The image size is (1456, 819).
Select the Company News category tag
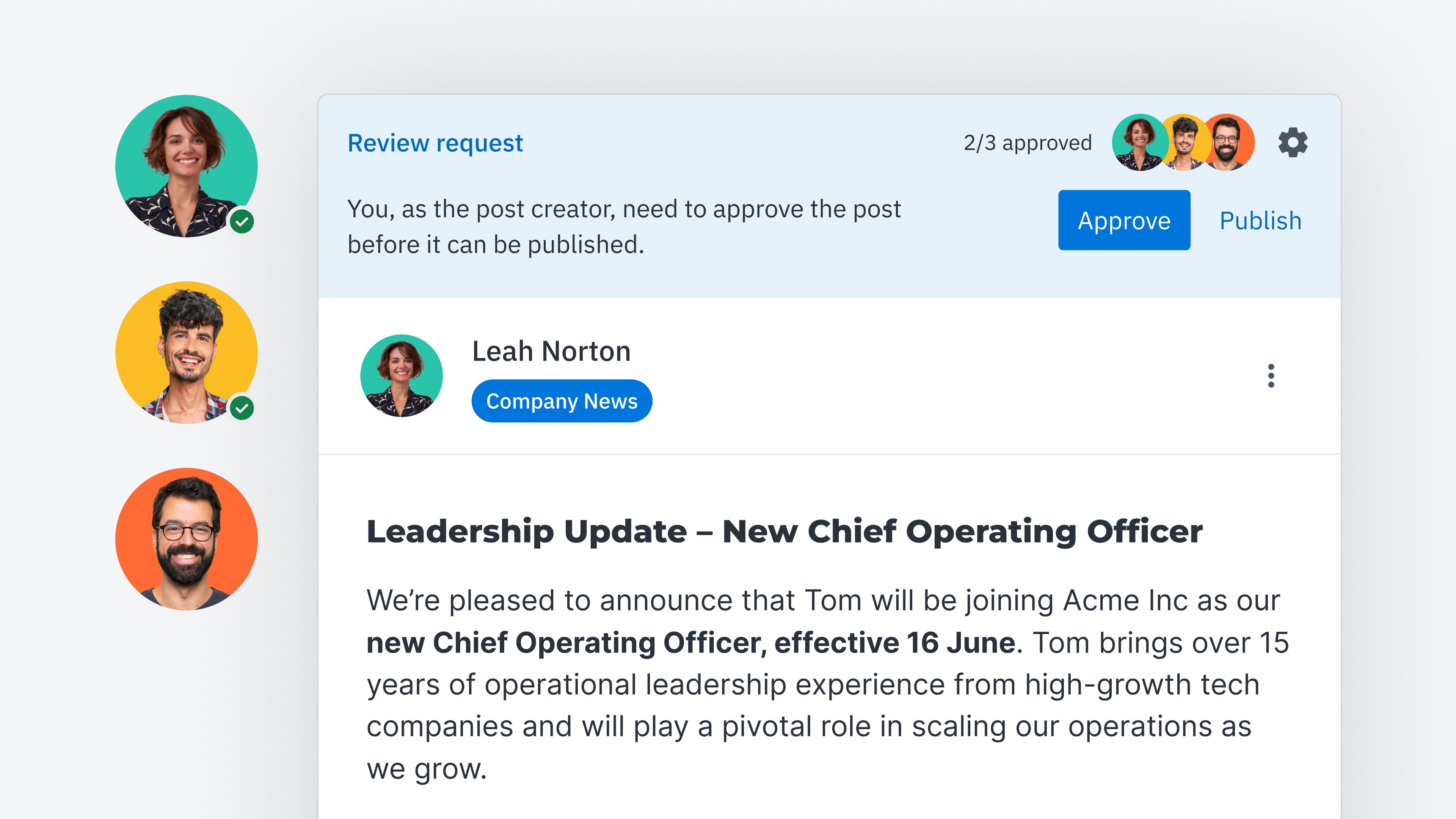click(561, 401)
